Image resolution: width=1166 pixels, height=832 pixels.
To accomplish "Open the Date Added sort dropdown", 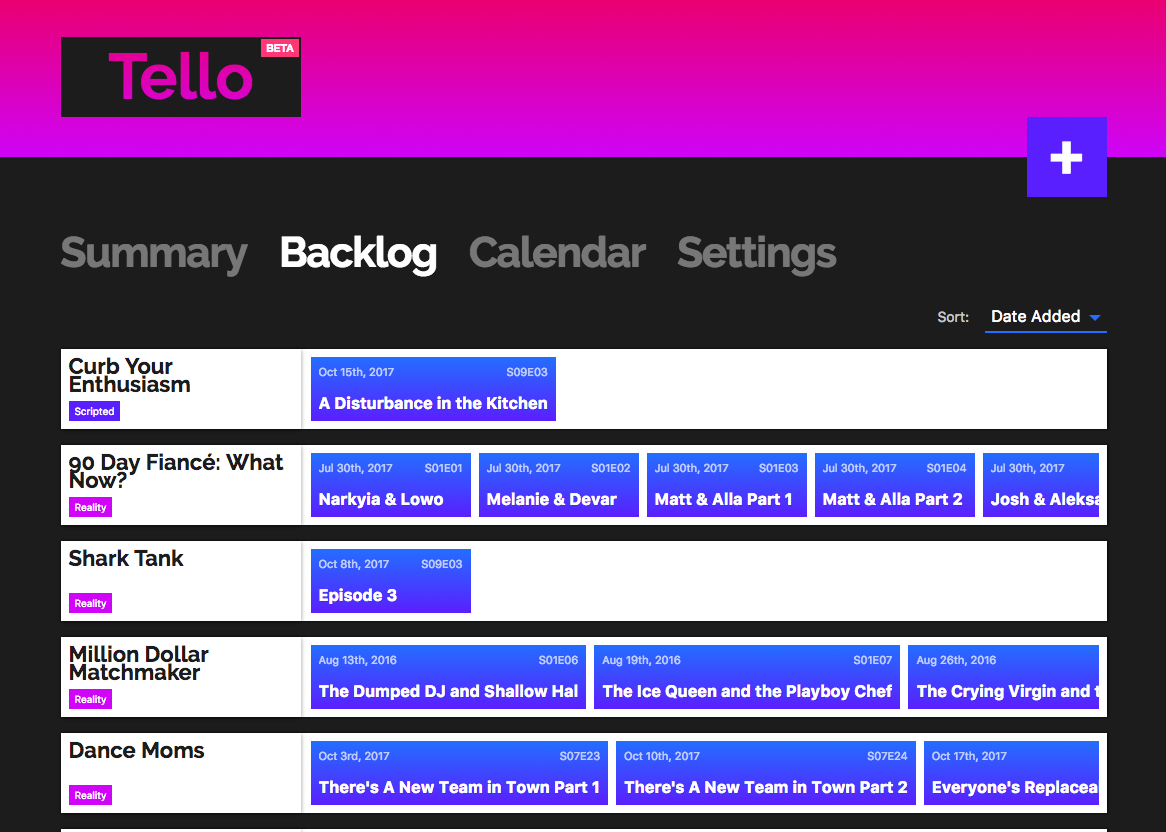I will pos(1034,316).
